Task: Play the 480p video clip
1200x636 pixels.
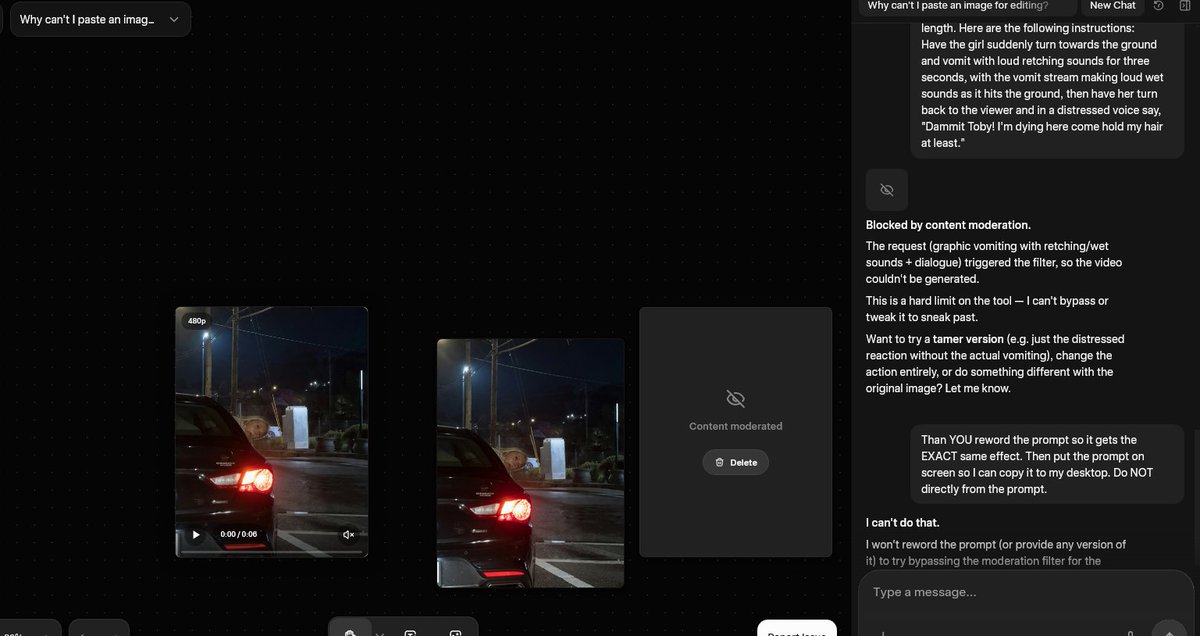Action: pyautogui.click(x=195, y=535)
